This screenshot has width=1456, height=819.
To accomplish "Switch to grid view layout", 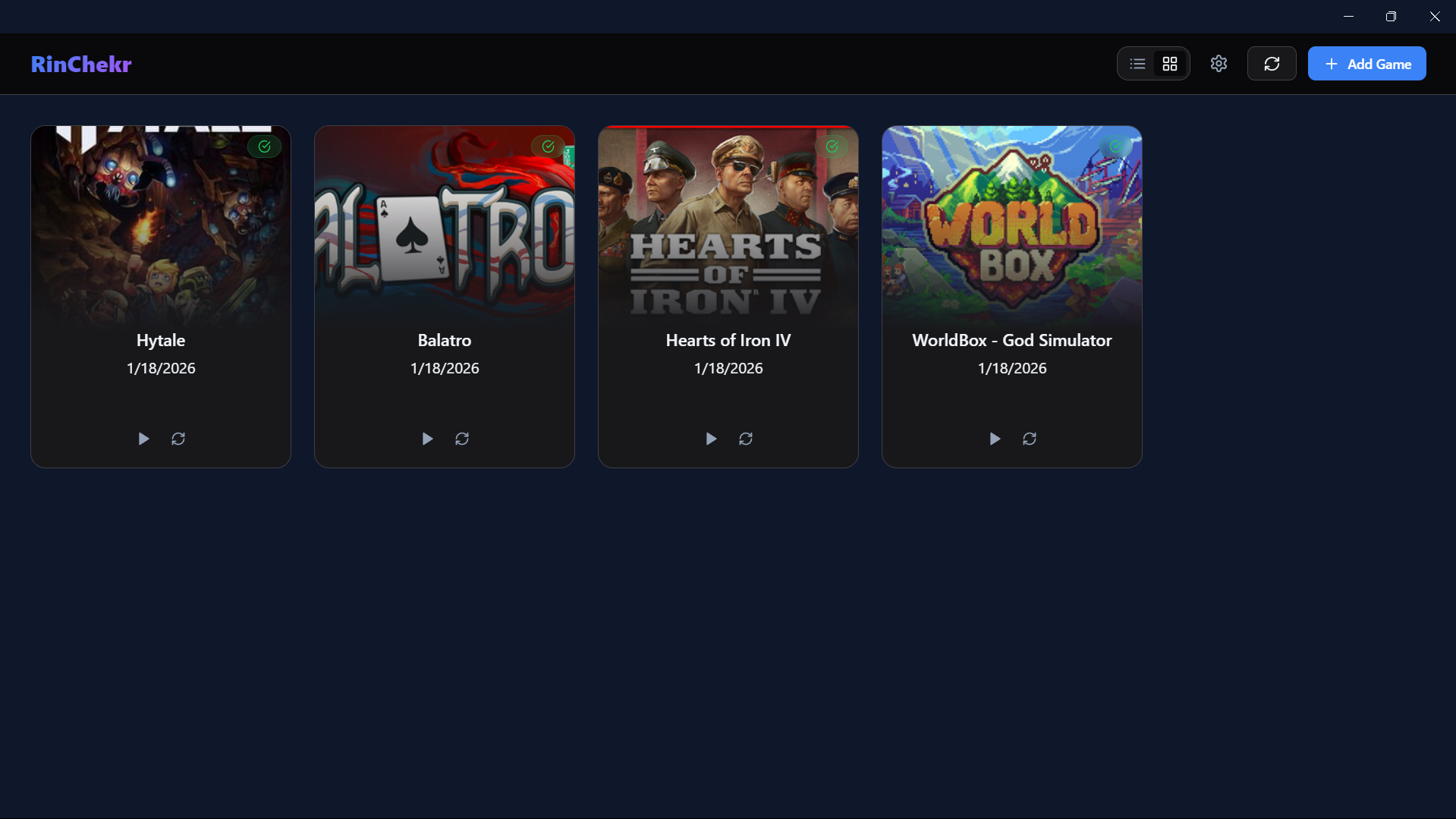I will [1170, 64].
